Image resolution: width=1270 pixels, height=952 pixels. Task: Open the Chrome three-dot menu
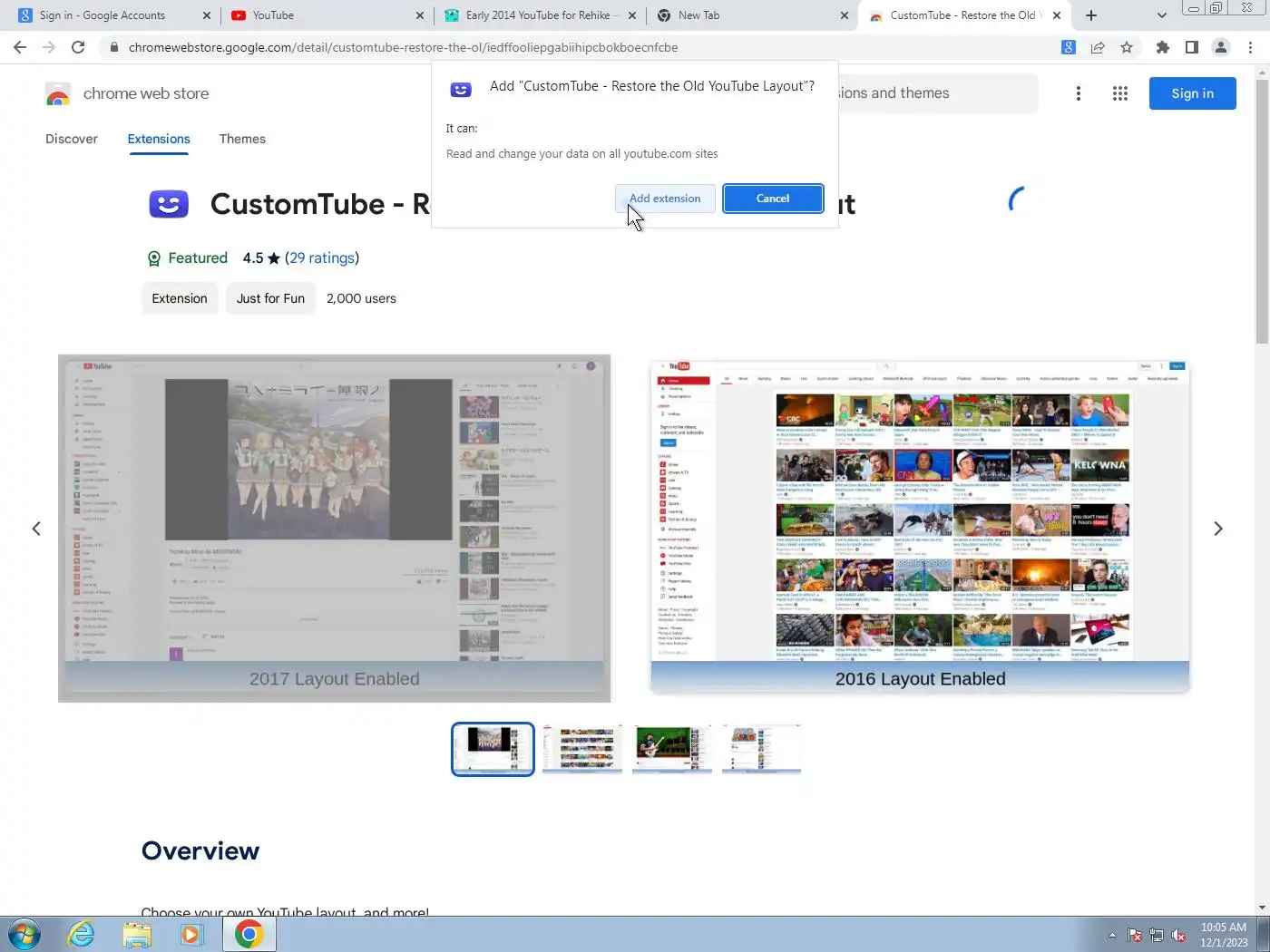coord(1251,47)
